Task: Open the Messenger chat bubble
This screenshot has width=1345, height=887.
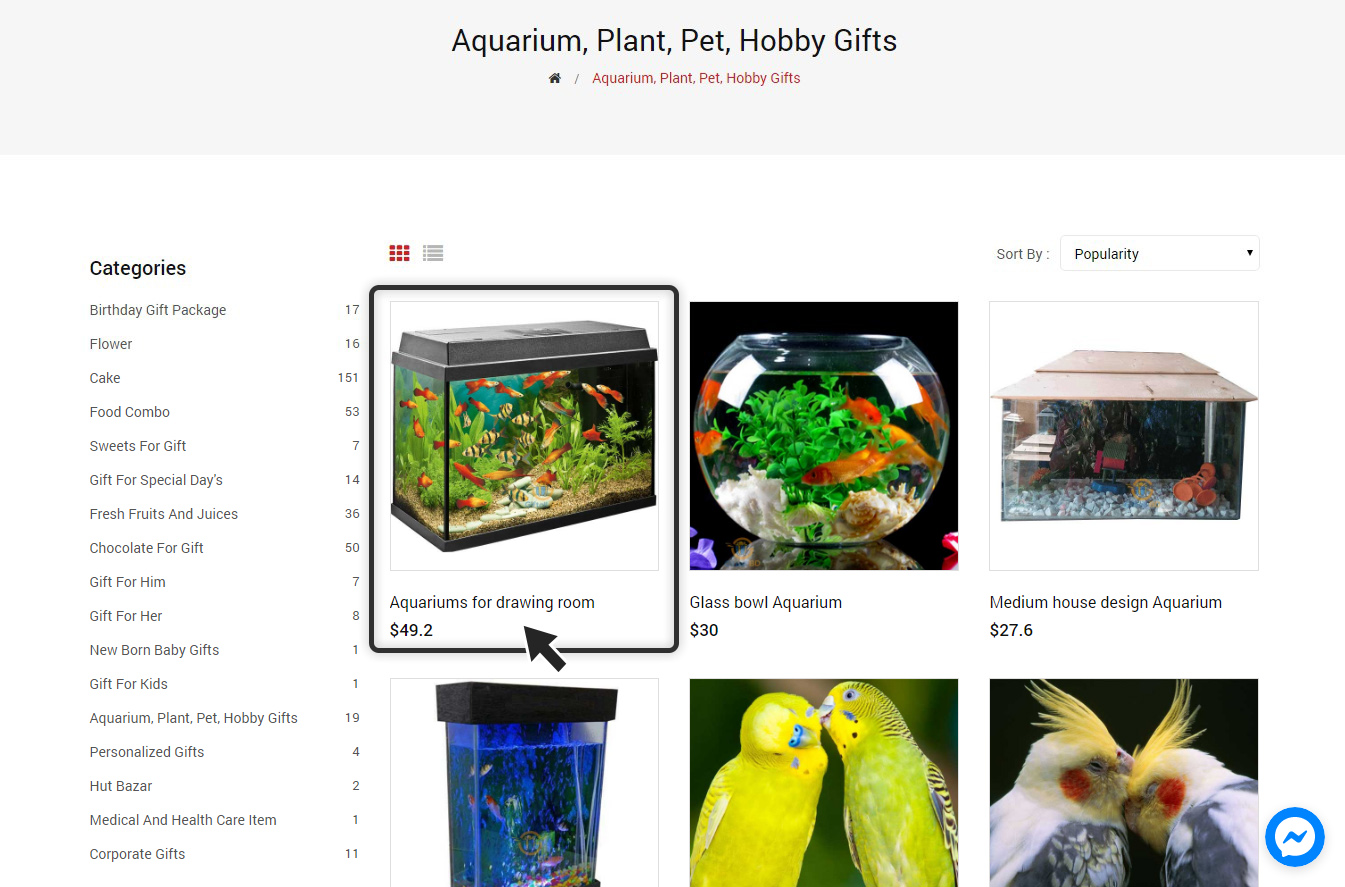Action: coord(1294,837)
